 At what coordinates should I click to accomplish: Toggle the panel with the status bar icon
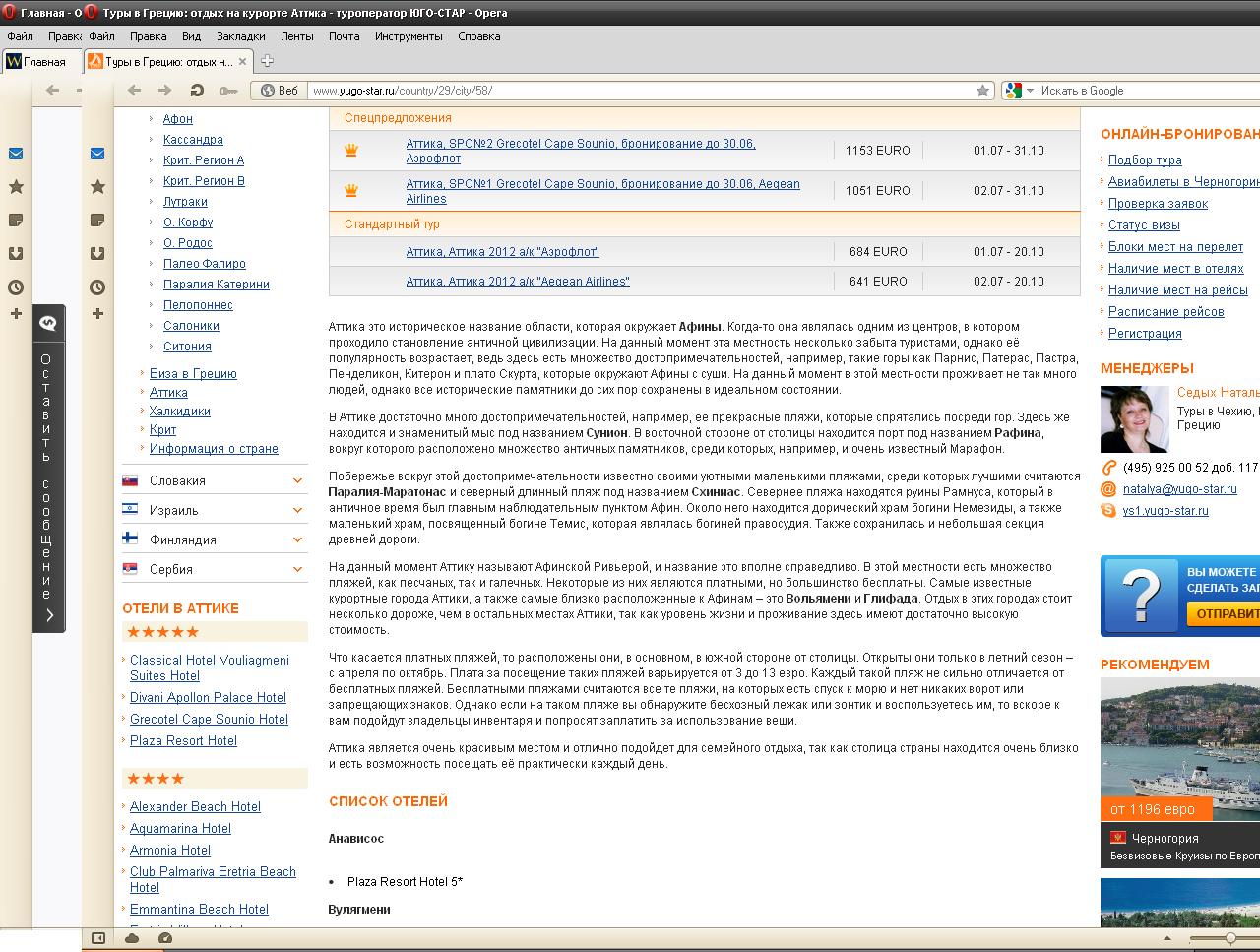pos(98,938)
